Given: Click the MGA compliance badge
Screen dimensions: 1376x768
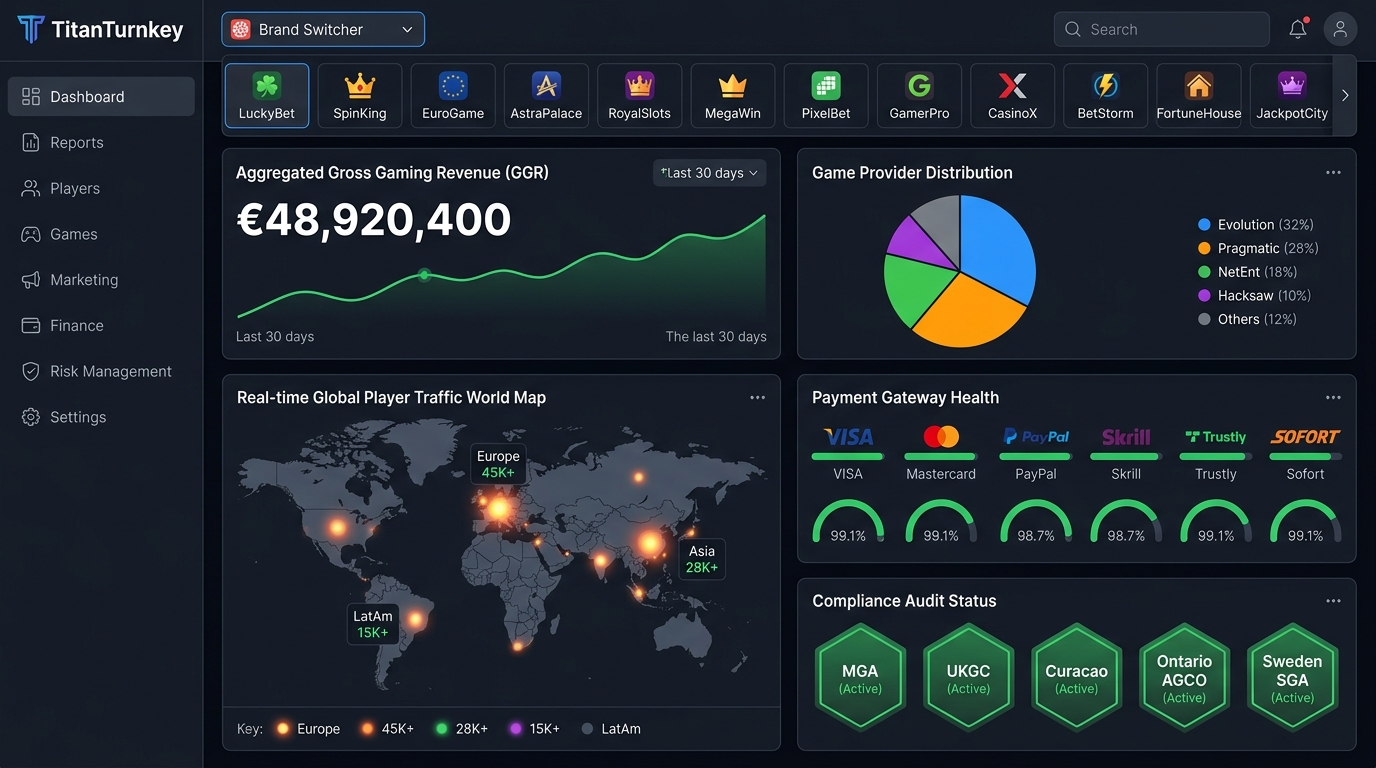Looking at the screenshot, I should pyautogui.click(x=860, y=679).
